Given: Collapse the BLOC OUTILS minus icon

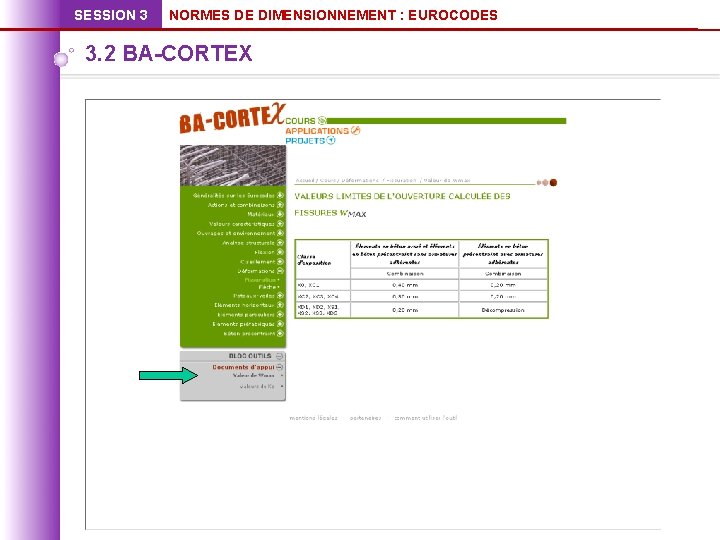Looking at the screenshot, I should [280, 356].
